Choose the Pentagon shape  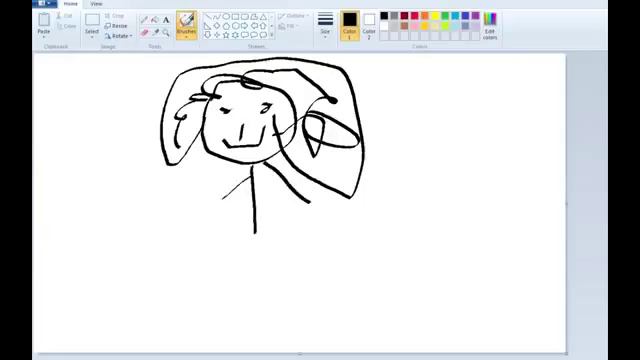226,26
